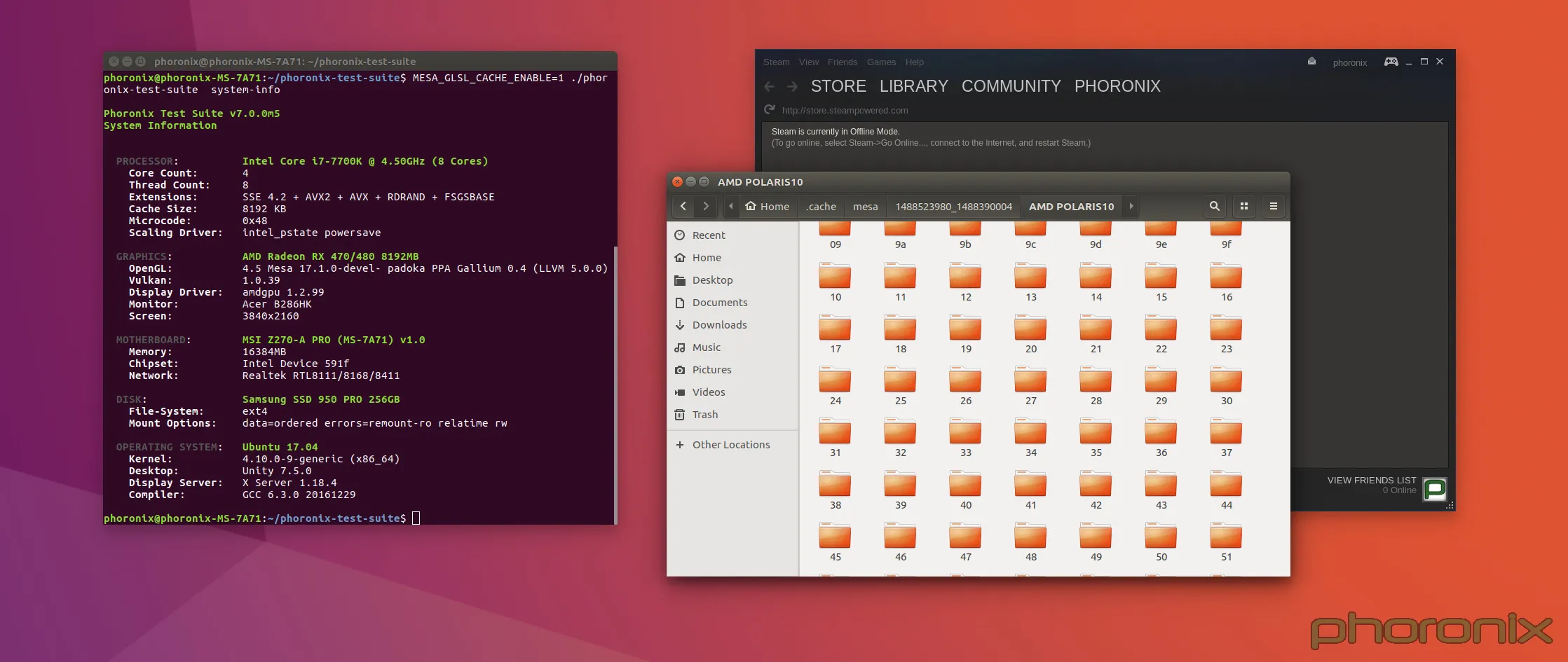Open the Friends menu in the Steam window

[x=842, y=62]
